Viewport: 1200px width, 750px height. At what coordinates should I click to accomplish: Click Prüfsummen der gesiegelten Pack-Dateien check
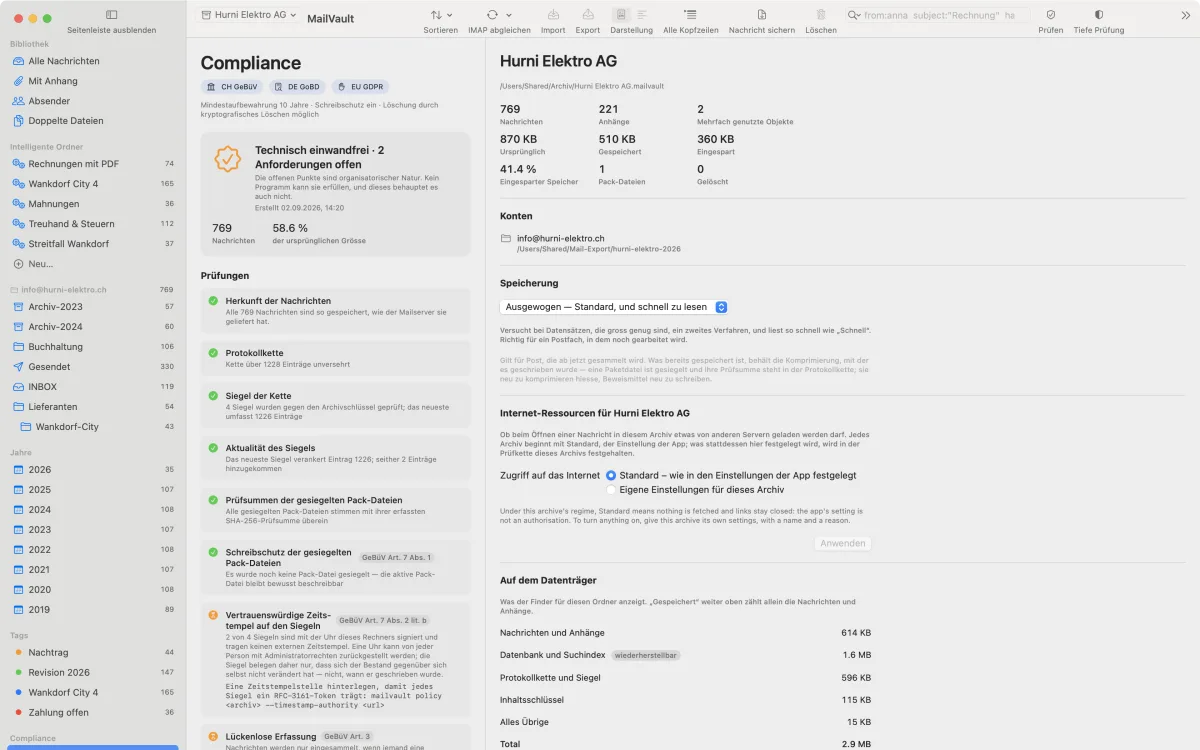click(335, 510)
